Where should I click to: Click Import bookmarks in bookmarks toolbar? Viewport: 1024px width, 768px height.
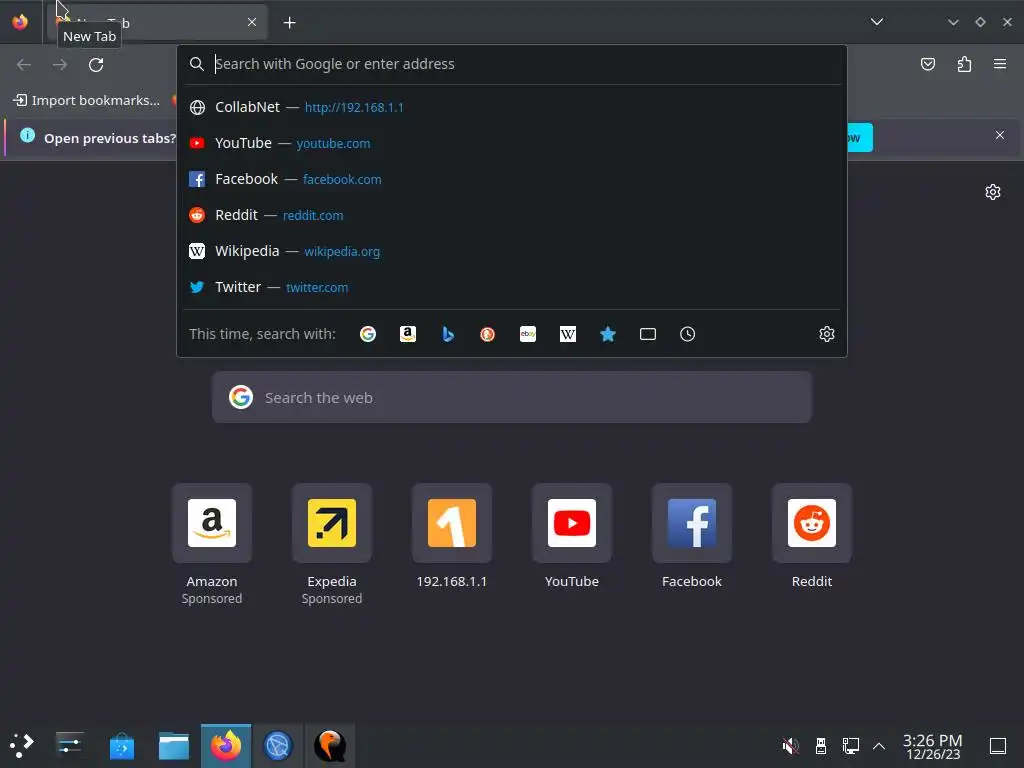(x=86, y=101)
